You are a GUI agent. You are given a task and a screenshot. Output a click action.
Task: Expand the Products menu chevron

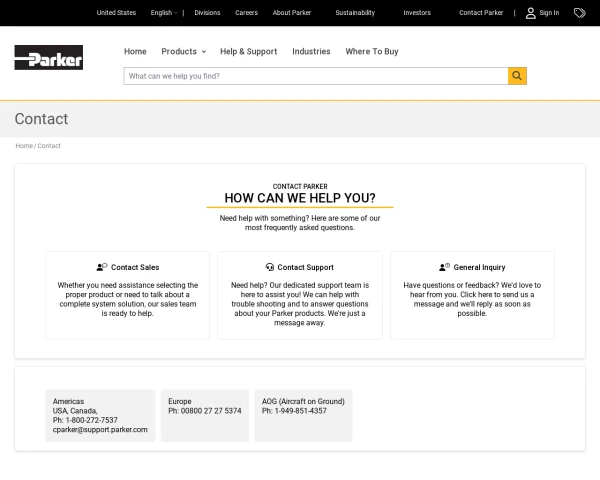pos(204,52)
